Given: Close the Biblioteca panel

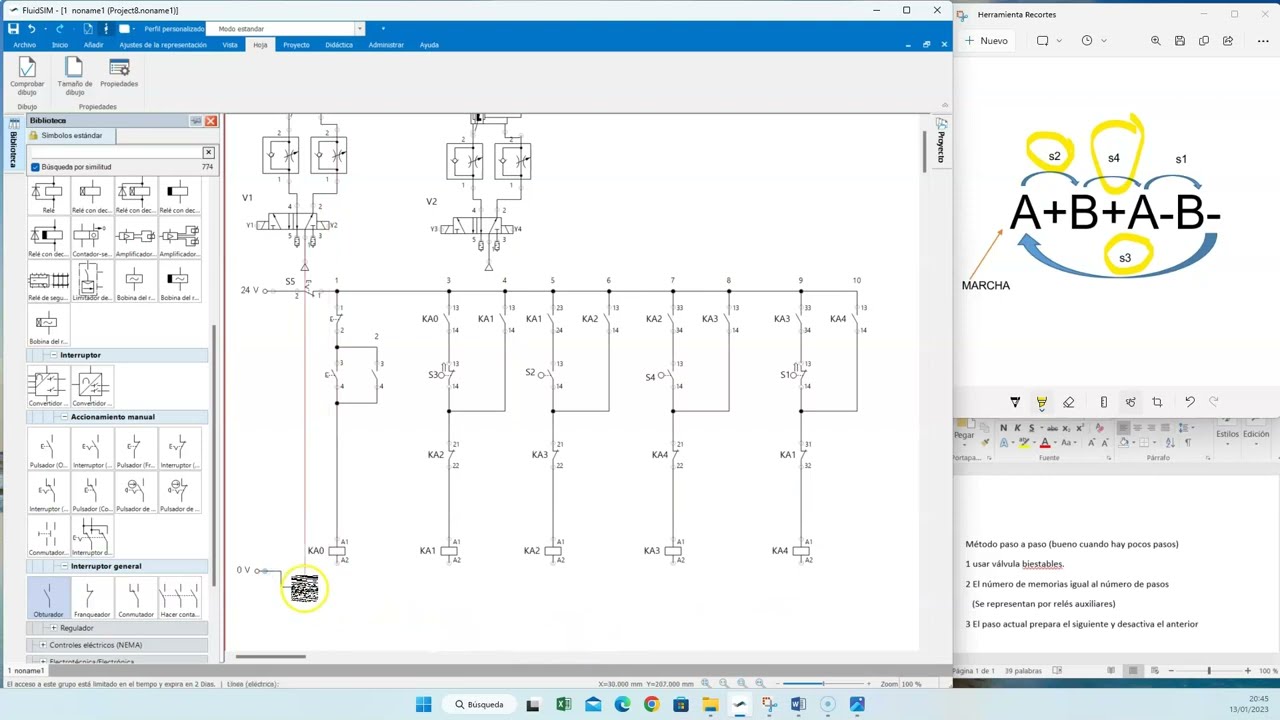Looking at the screenshot, I should [211, 121].
